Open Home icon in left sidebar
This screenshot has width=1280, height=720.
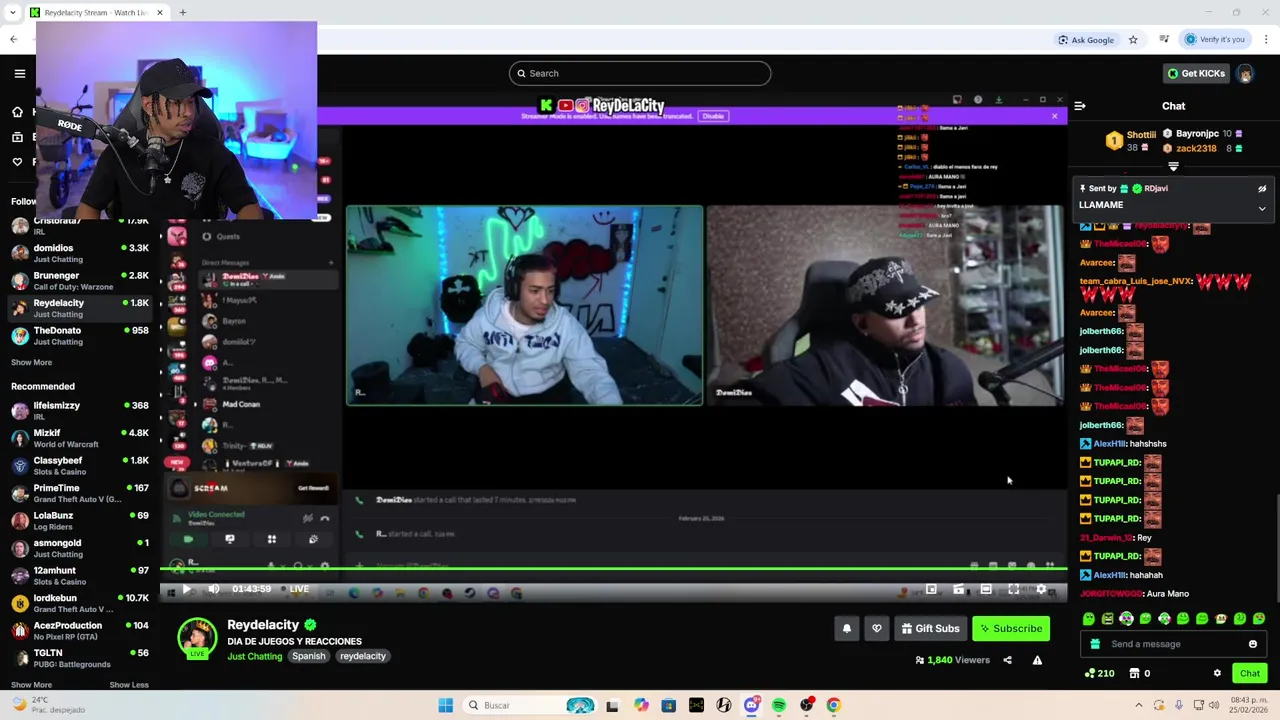pyautogui.click(x=17, y=111)
